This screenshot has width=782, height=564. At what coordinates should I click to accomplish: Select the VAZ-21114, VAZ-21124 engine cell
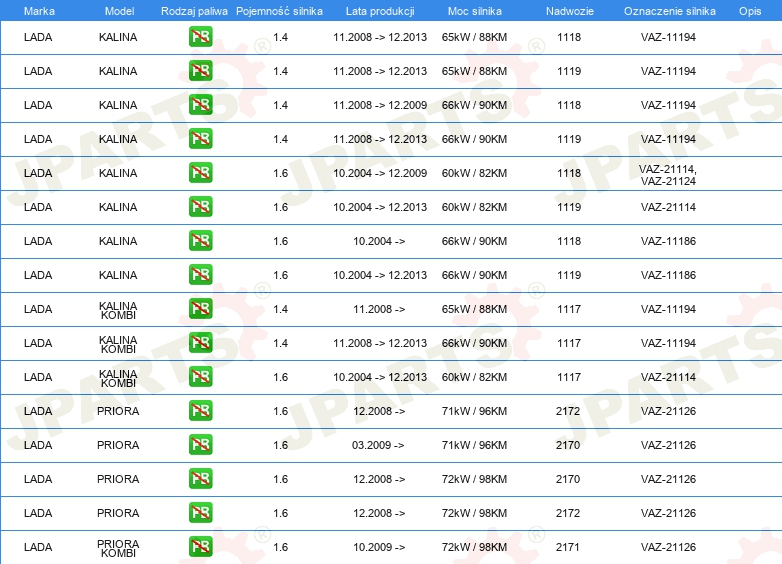pyautogui.click(x=668, y=175)
